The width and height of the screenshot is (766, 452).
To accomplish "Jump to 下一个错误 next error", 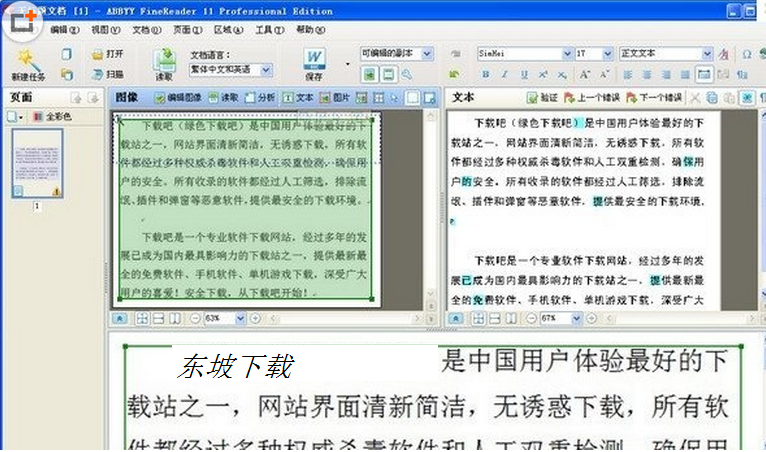I will (654, 98).
